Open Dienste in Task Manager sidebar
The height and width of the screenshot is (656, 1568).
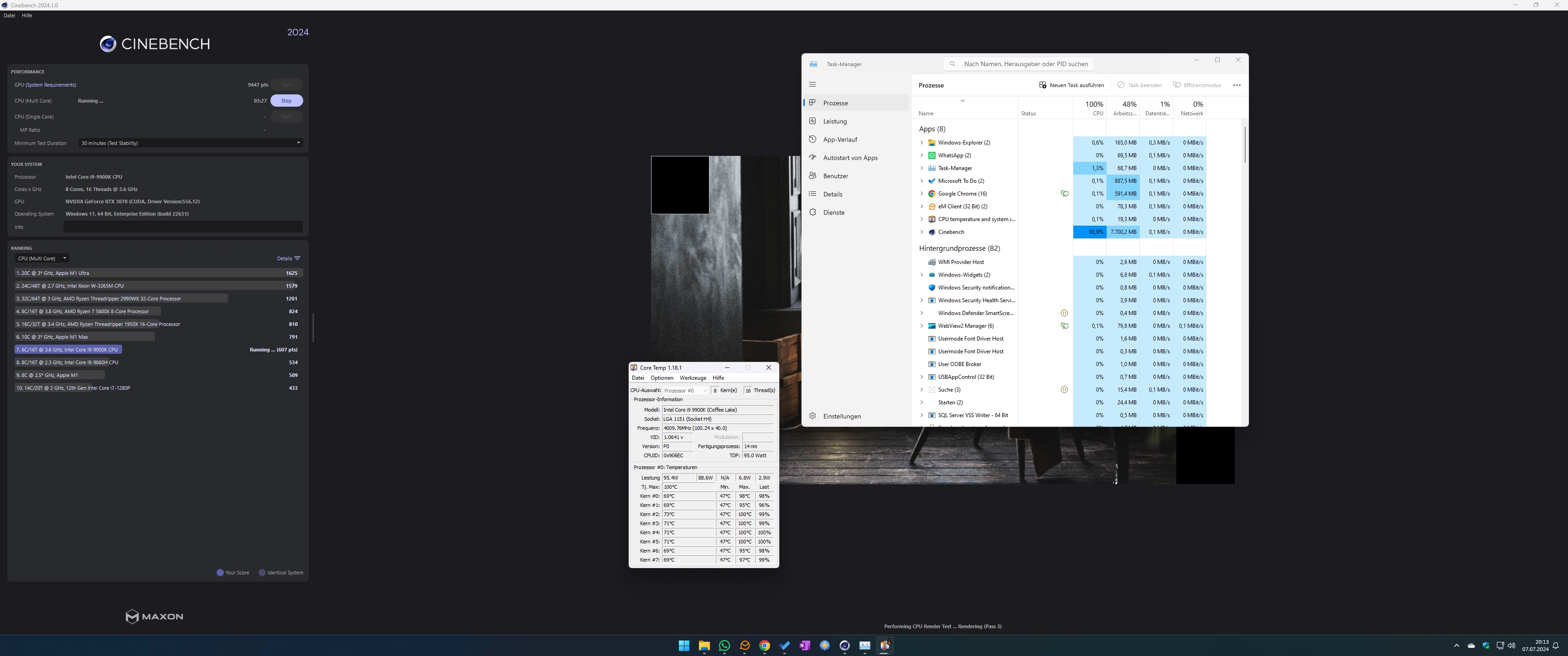[x=833, y=212]
